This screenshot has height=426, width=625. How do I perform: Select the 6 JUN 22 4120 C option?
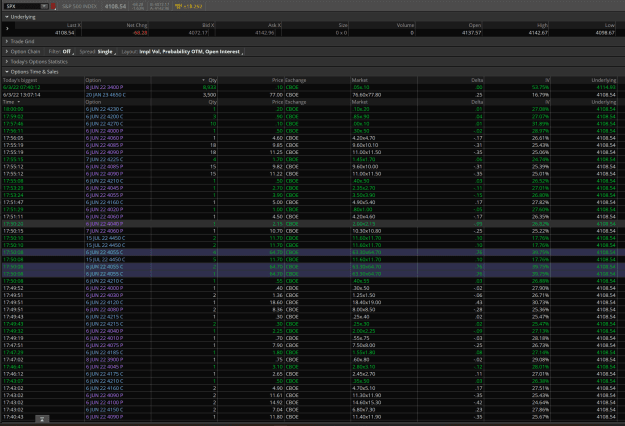(104, 302)
